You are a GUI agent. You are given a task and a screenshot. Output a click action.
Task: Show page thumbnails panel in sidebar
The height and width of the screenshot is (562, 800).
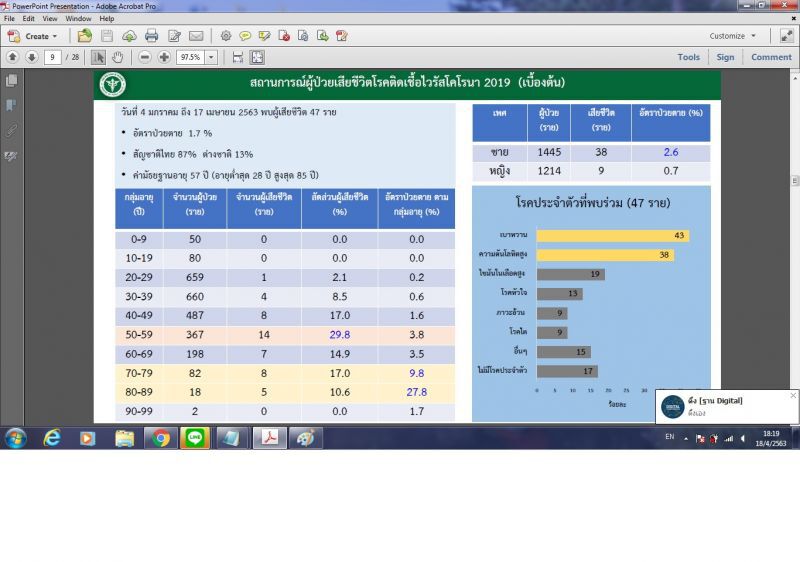[x=11, y=81]
